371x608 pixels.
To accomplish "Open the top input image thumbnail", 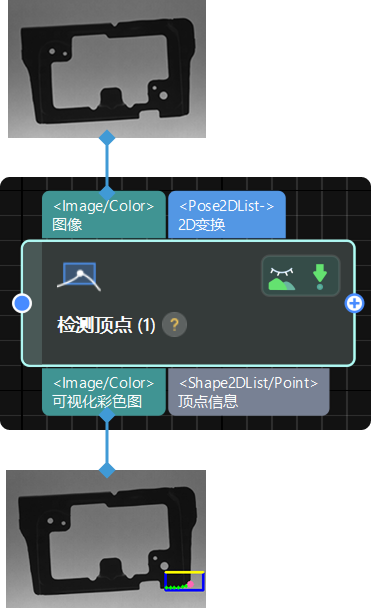I will [x=107, y=69].
